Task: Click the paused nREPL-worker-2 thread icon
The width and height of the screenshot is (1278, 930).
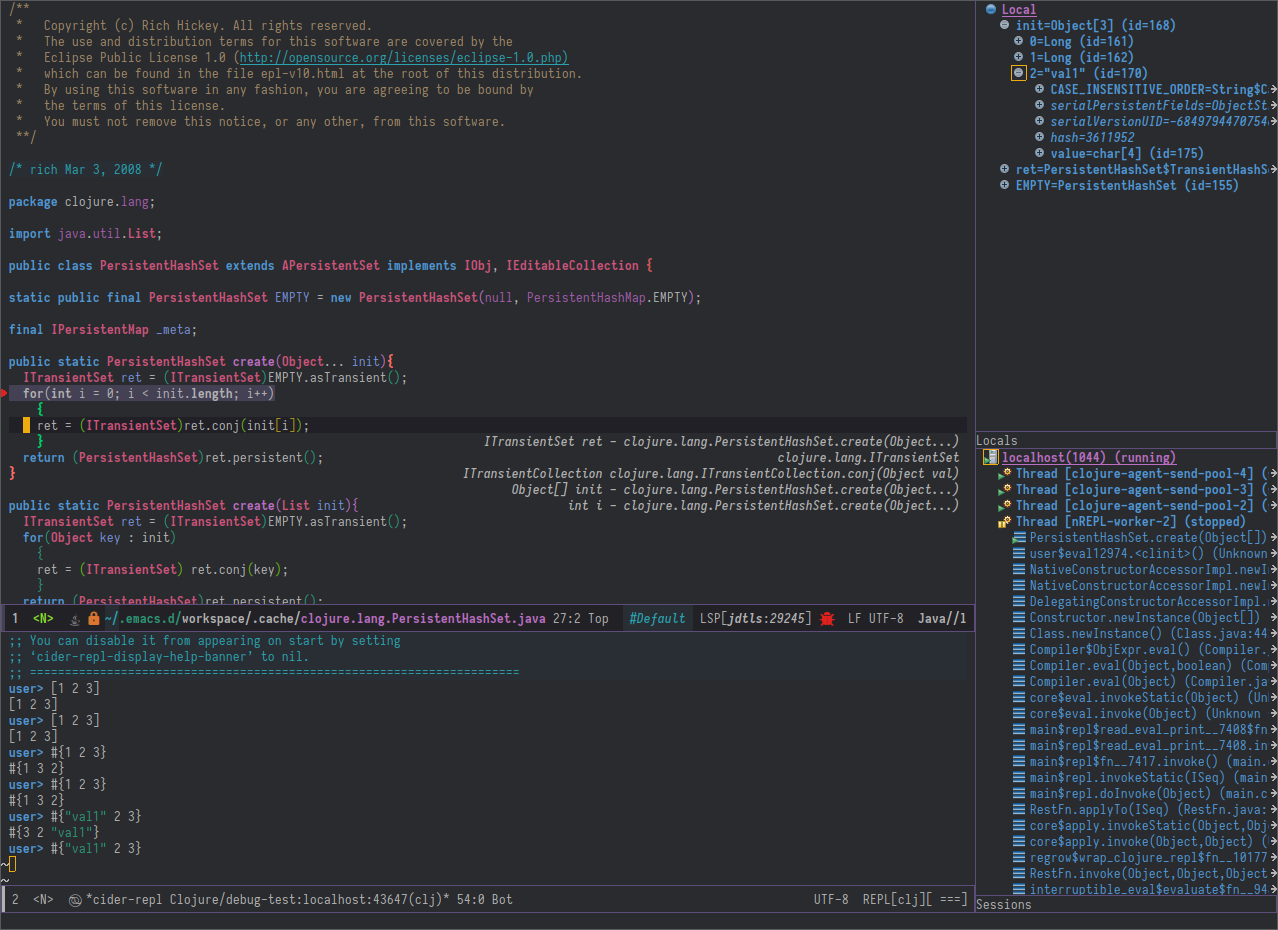Action: pos(1004,522)
